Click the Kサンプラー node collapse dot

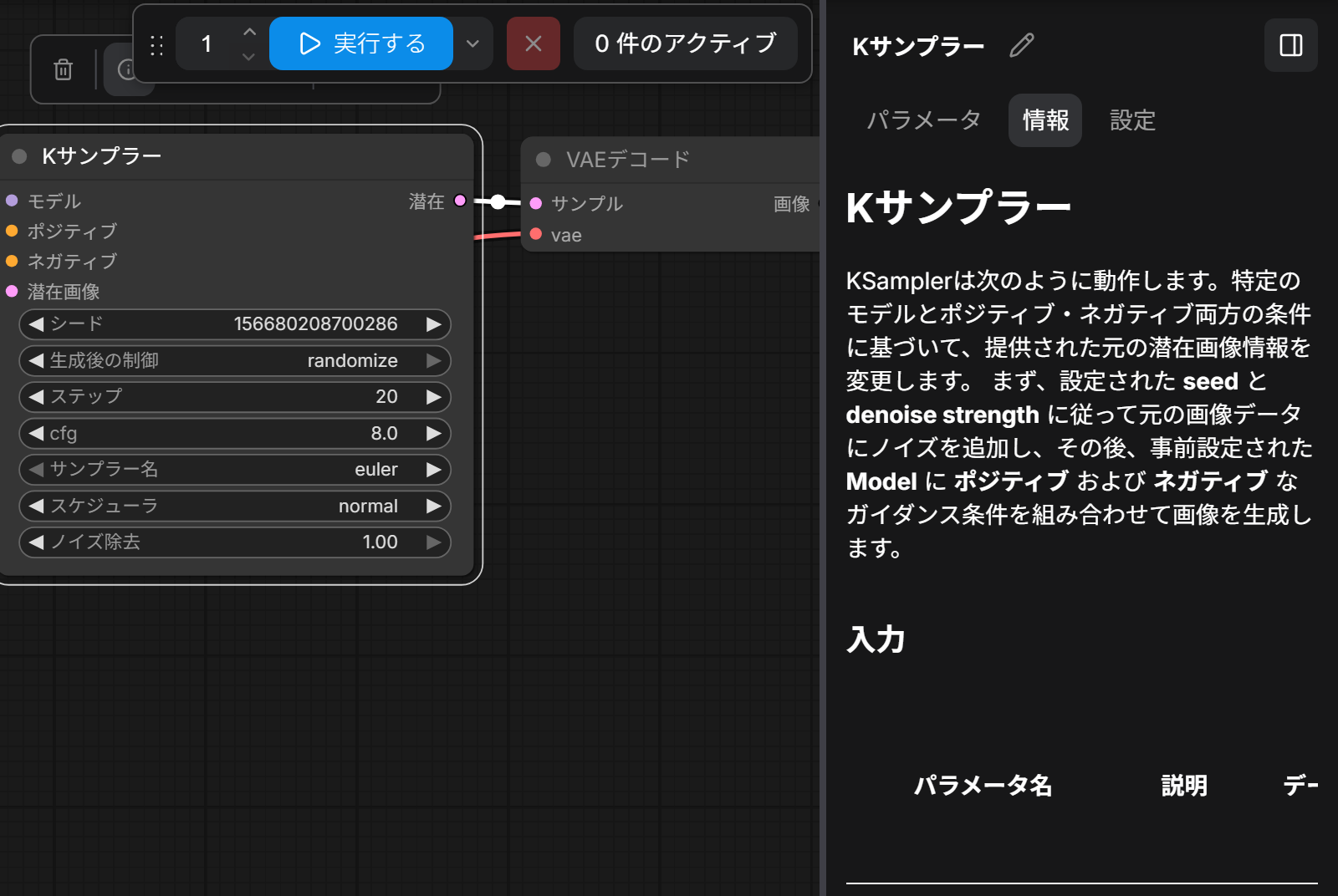20,156
